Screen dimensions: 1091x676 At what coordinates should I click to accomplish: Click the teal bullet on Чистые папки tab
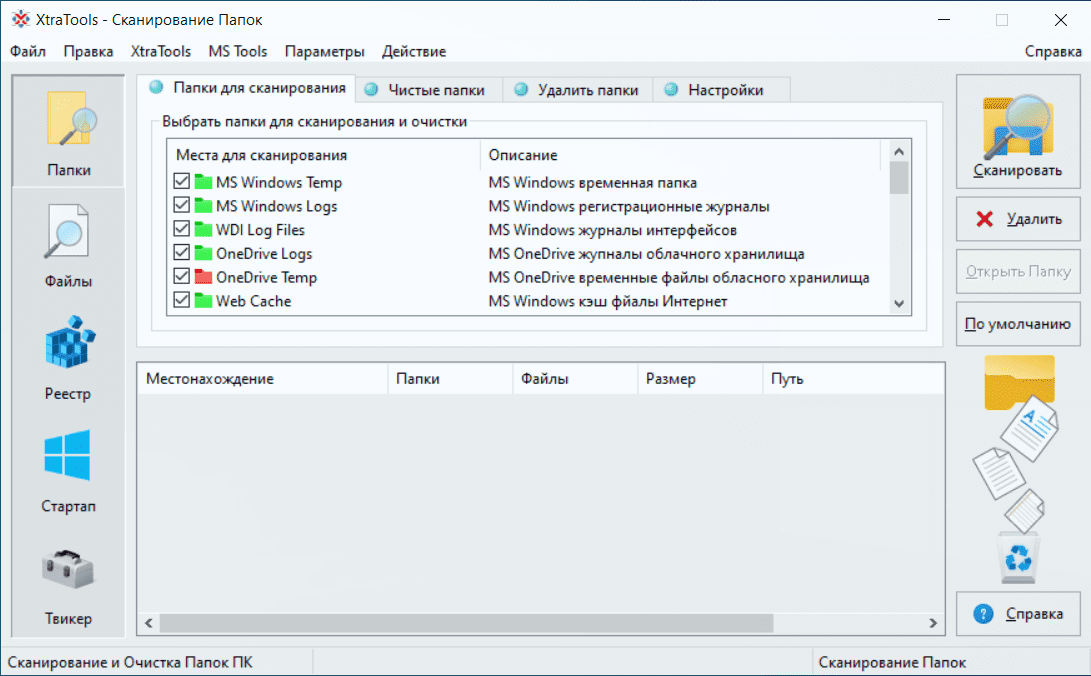pos(372,89)
